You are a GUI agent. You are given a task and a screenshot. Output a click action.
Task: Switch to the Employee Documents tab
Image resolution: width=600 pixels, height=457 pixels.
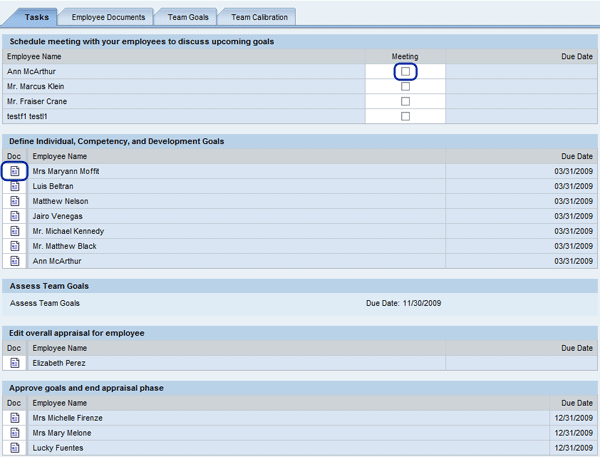[108, 17]
